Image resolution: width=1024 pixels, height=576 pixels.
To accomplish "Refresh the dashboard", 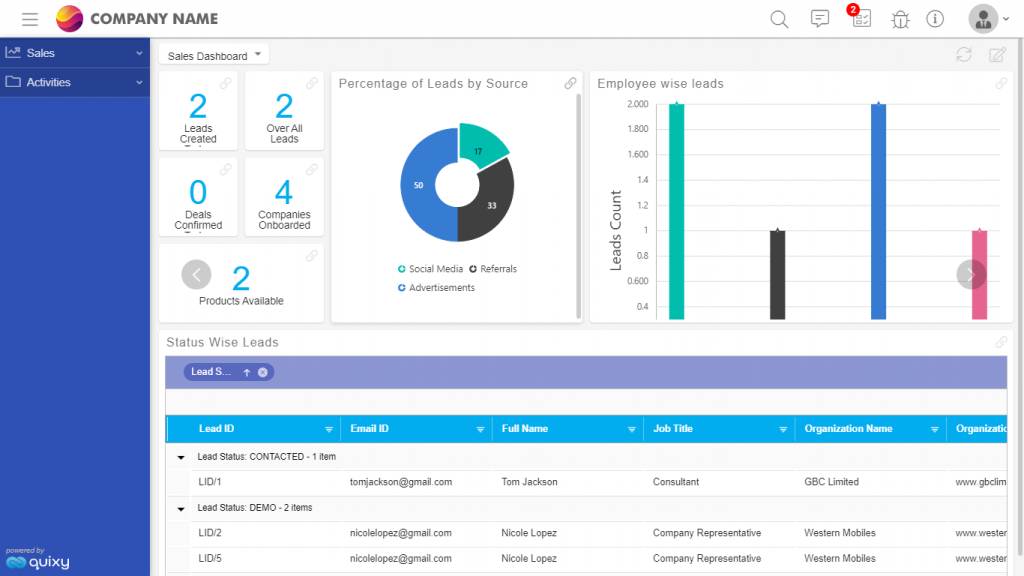I will (x=964, y=55).
